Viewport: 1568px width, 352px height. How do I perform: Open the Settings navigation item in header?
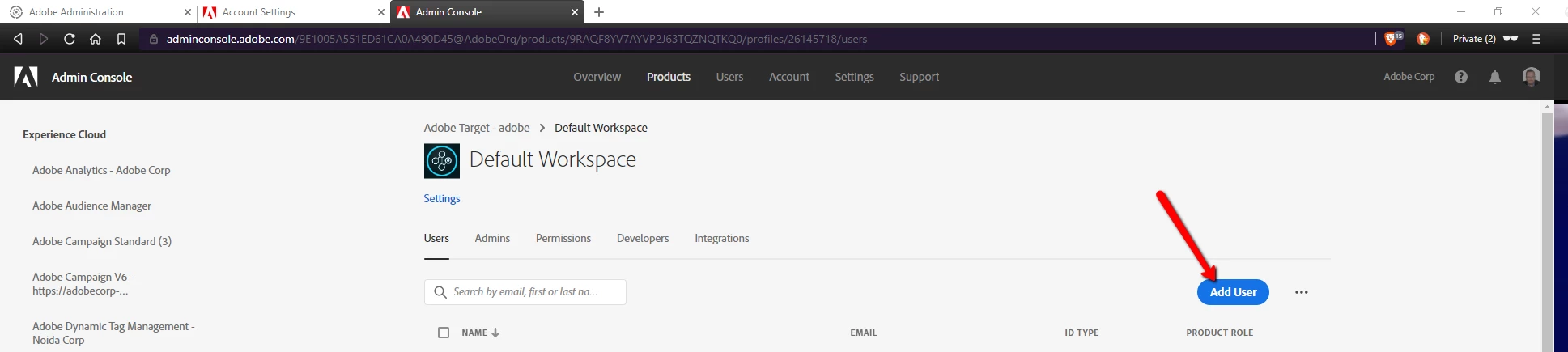click(854, 77)
